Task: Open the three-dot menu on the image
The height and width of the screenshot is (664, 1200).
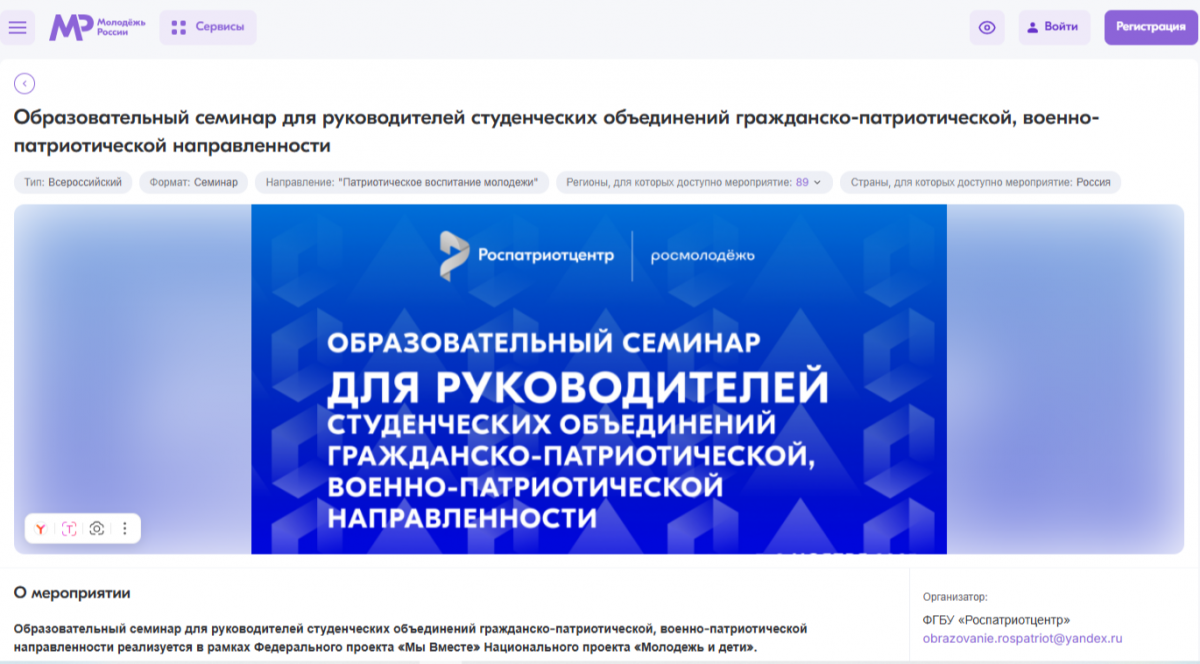Action: pos(125,529)
